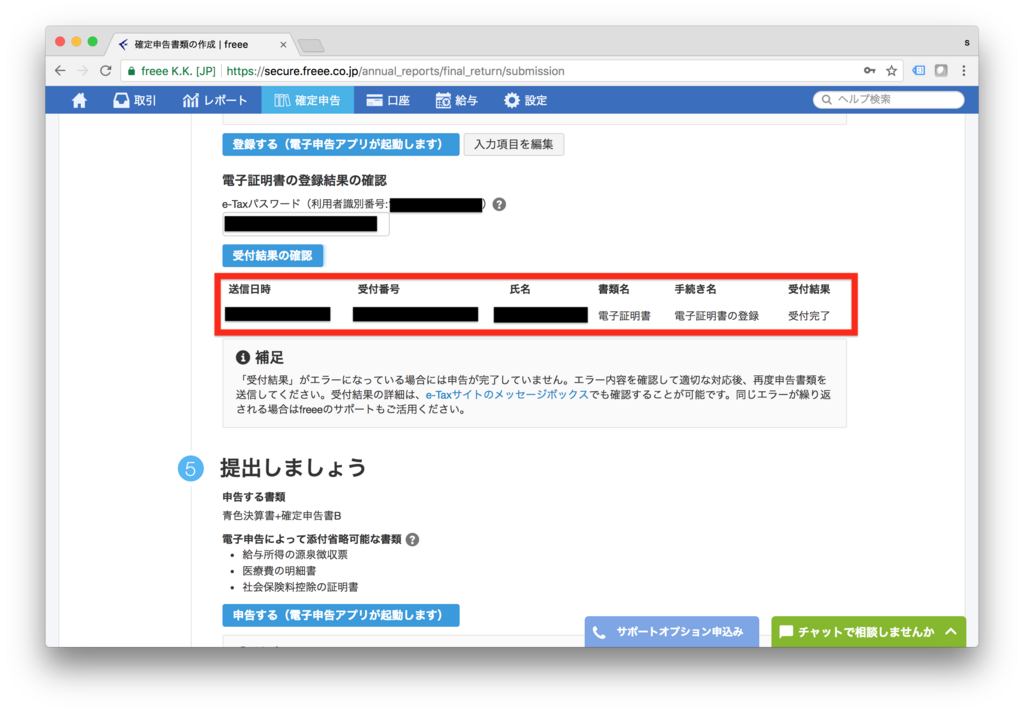Click the 受付結果 column header
The height and width of the screenshot is (712, 1024).
(808, 289)
